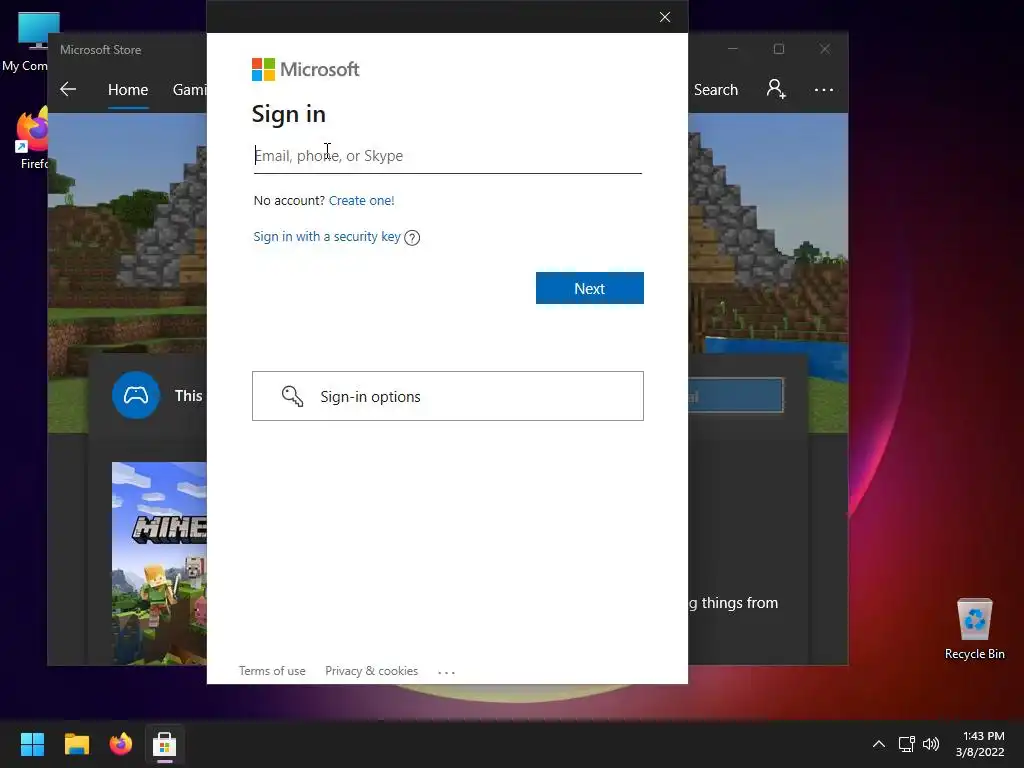Open File Explorer from the taskbar
Viewport: 1024px width, 768px height.
click(76, 744)
